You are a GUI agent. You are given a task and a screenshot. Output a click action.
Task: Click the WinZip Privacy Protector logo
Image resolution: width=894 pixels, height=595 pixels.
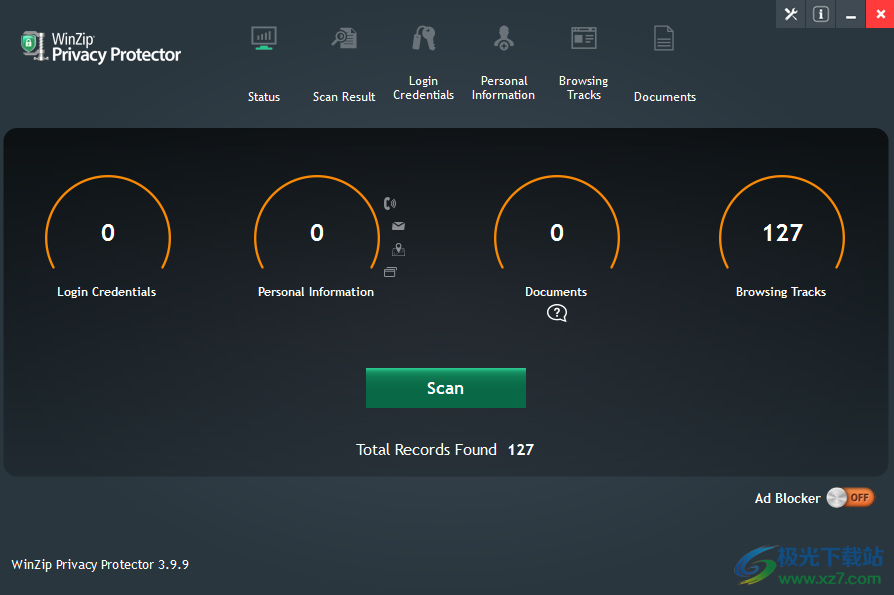pos(101,47)
